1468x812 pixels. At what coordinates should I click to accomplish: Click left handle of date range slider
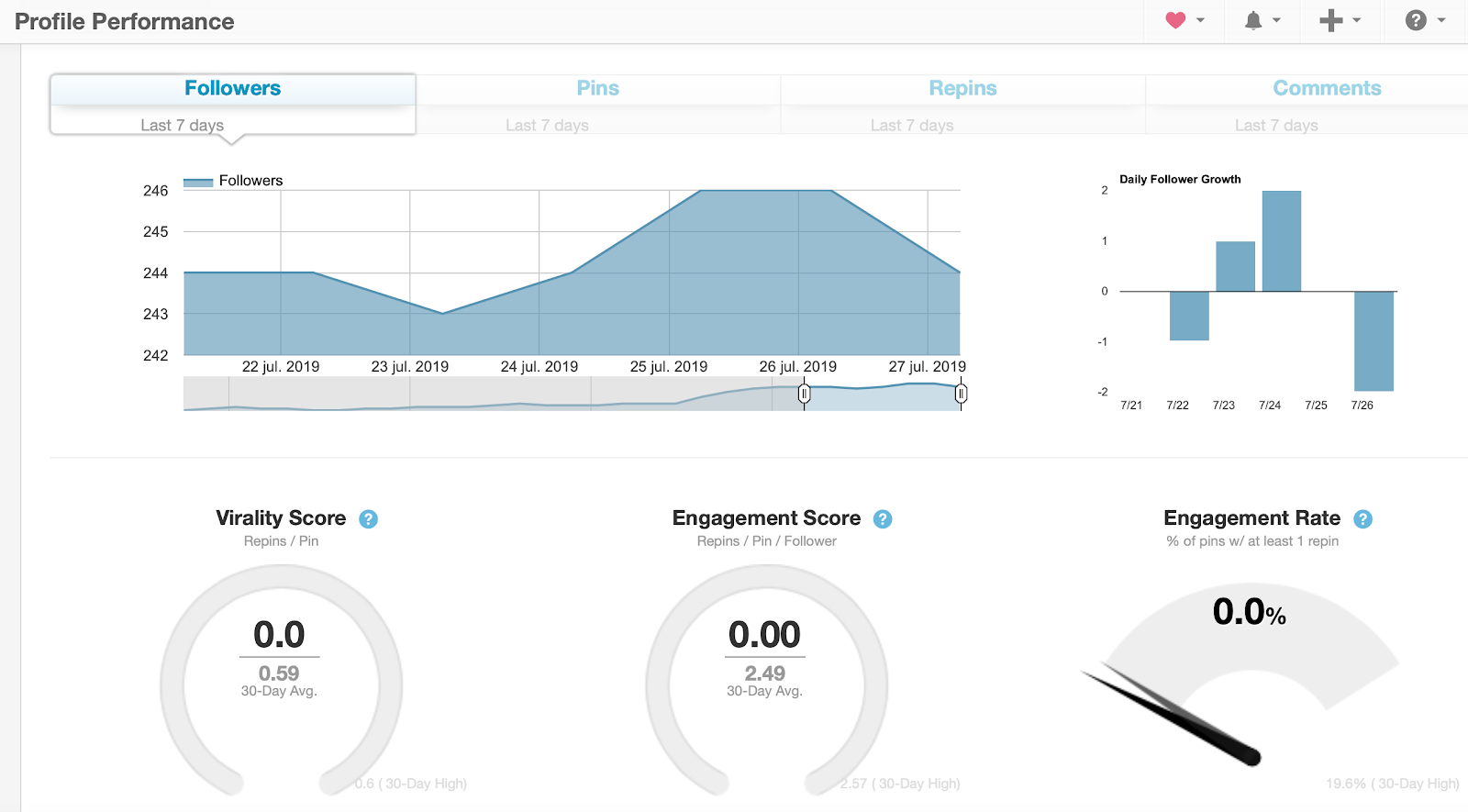pyautogui.click(x=805, y=395)
